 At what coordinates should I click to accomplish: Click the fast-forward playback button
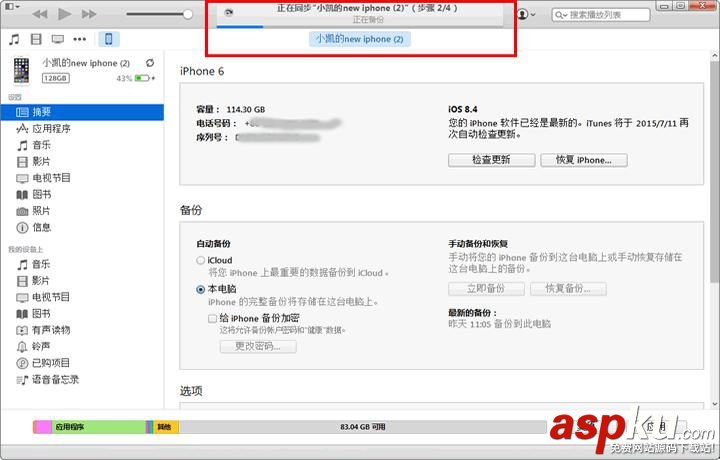click(x=89, y=14)
